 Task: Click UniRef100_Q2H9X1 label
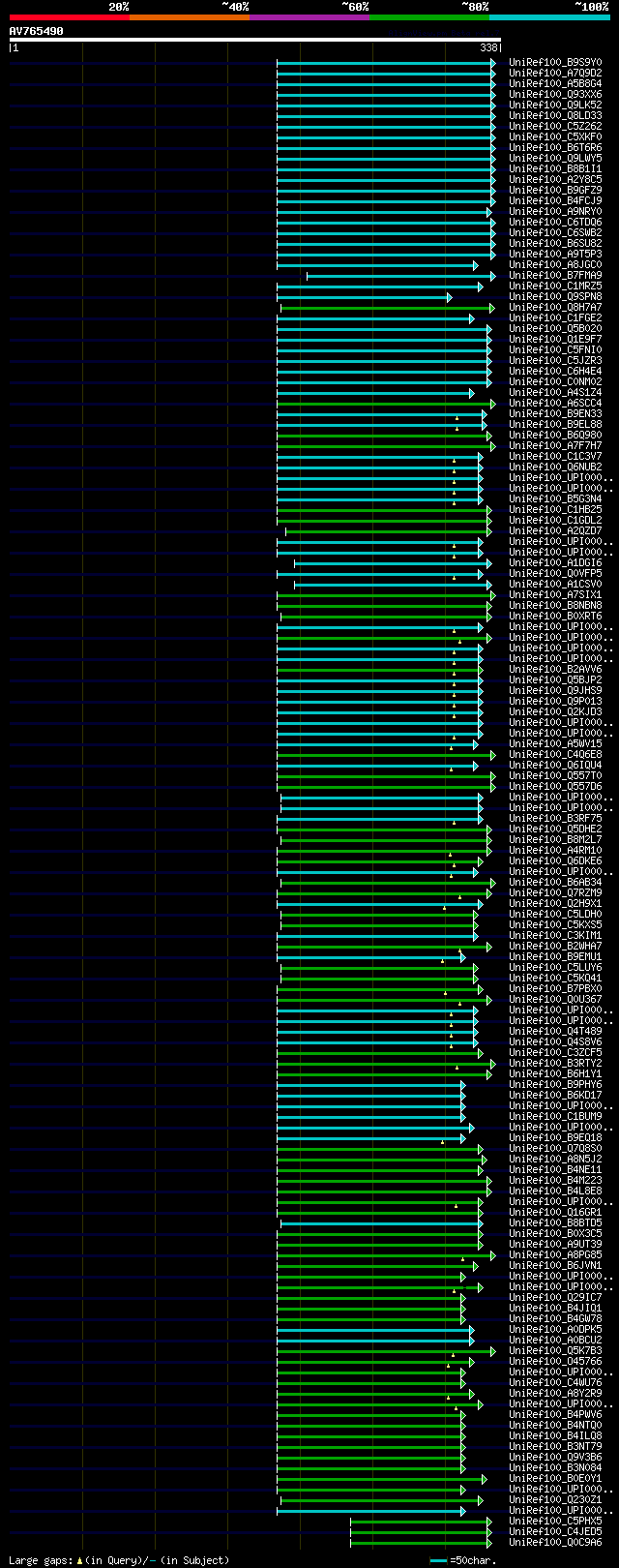pyautogui.click(x=555, y=904)
